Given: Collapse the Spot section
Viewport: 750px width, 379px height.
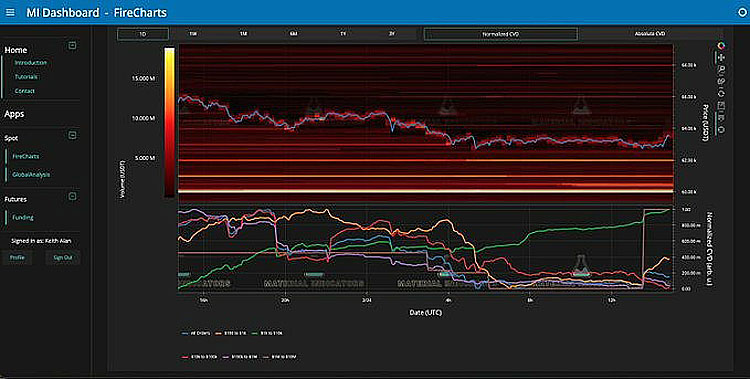Looking at the screenshot, I should point(72,135).
